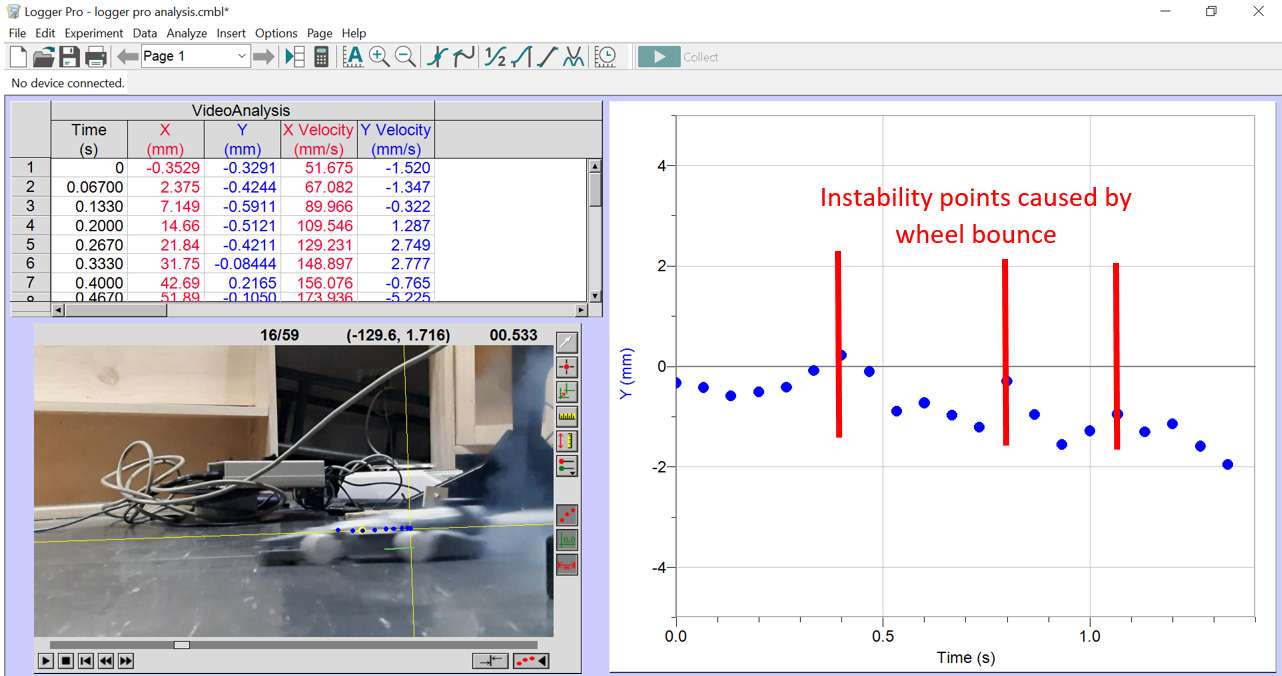This screenshot has height=676, width=1282.
Task: Toggle the show scale button
Action: click(x=566, y=564)
